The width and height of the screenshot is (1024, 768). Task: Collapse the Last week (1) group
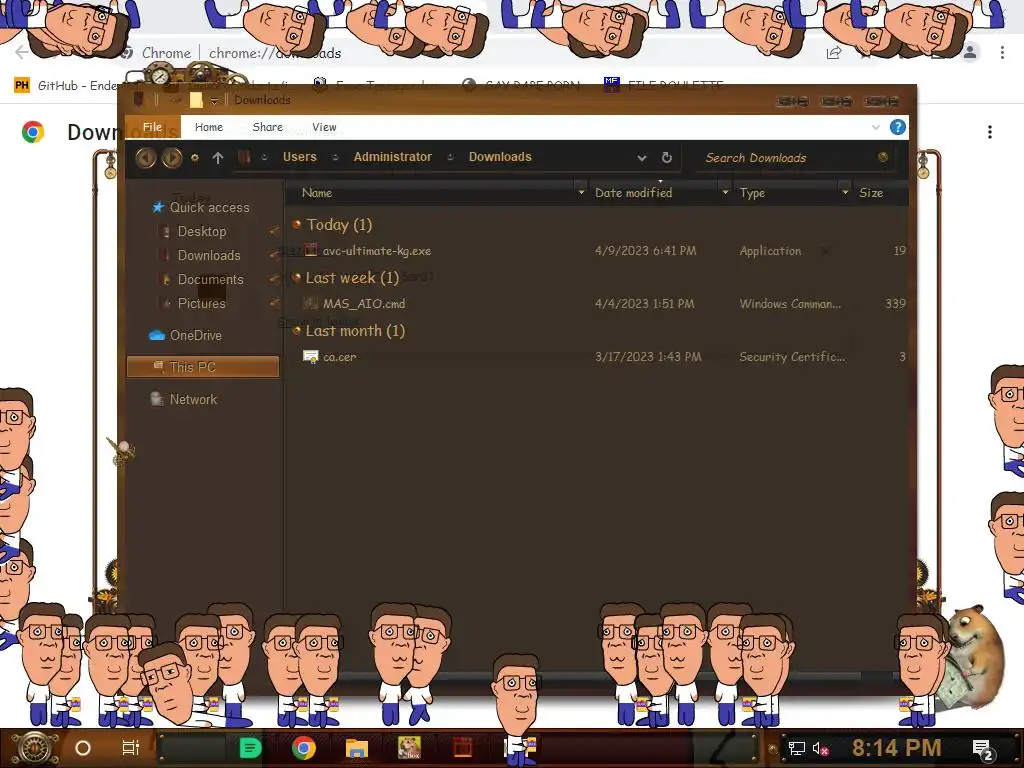(x=296, y=278)
